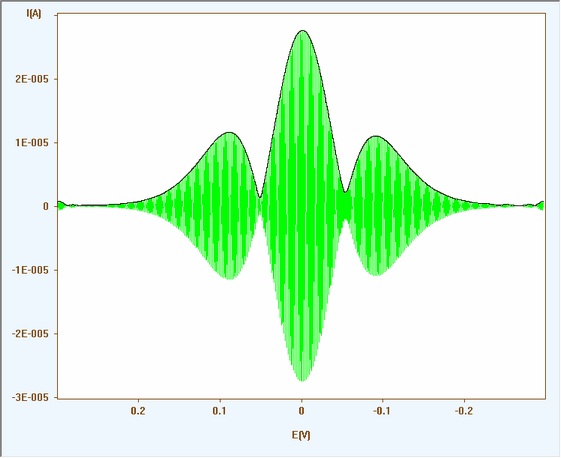Click the I[A] y-axis title
561x458 pixels.
(34, 14)
